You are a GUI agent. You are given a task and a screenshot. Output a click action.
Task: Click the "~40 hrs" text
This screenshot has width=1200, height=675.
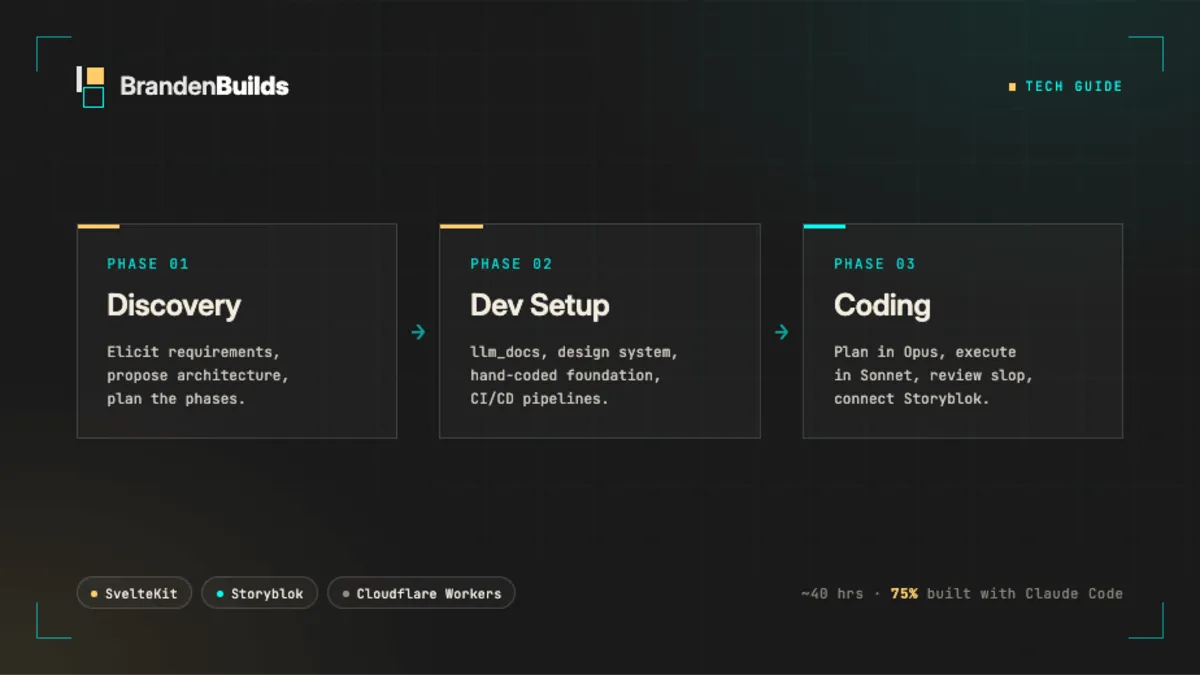pyautogui.click(x=832, y=593)
